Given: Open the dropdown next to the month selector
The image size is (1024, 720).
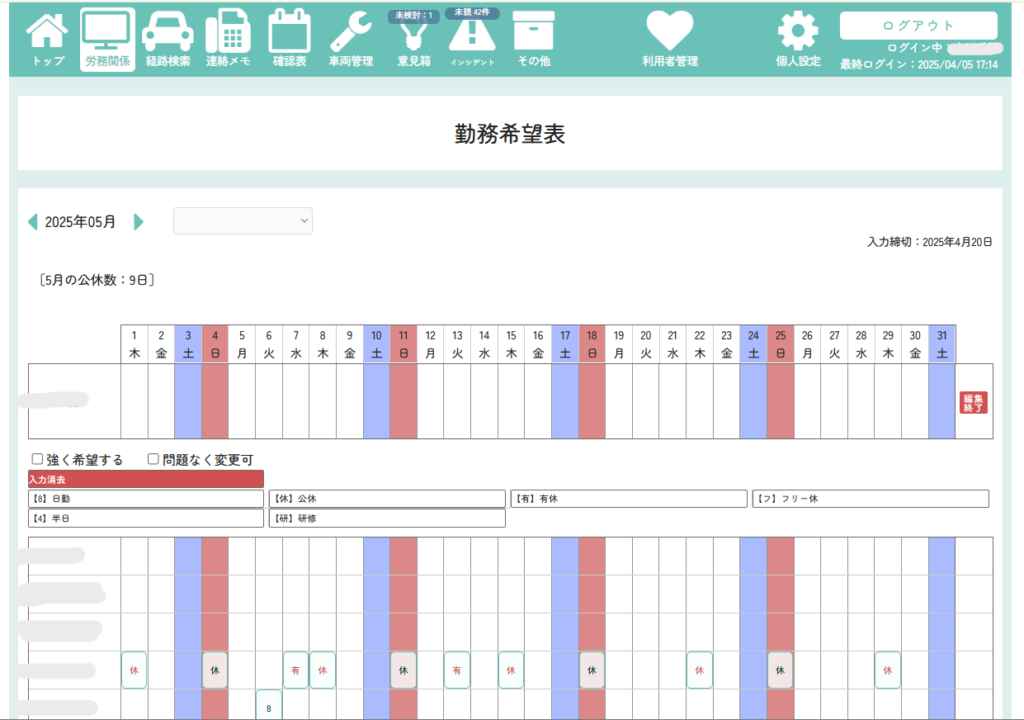Looking at the screenshot, I should pyautogui.click(x=243, y=221).
